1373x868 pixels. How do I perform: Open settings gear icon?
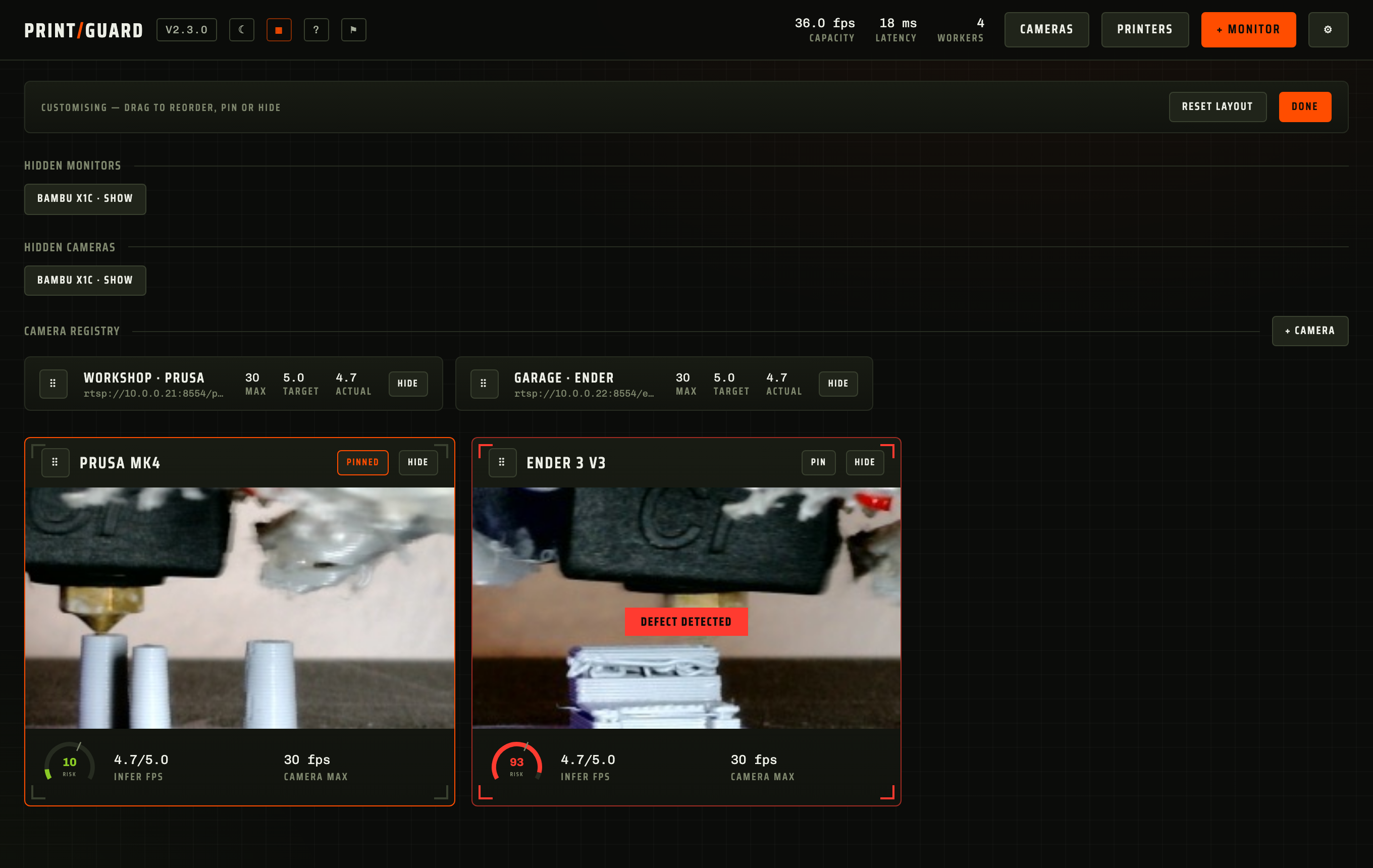1328,30
